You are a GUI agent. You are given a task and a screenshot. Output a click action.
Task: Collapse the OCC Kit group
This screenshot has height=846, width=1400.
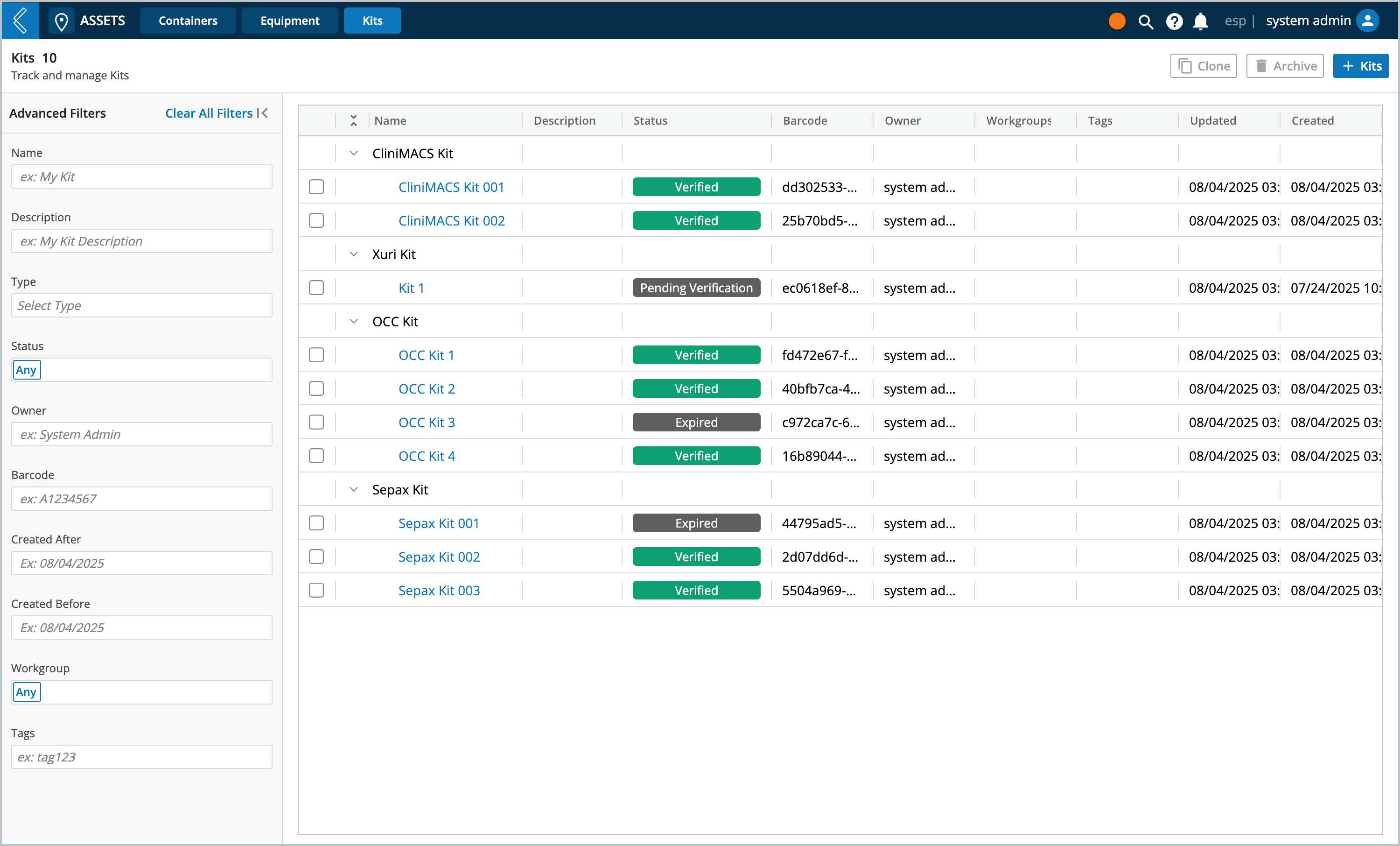pos(353,321)
